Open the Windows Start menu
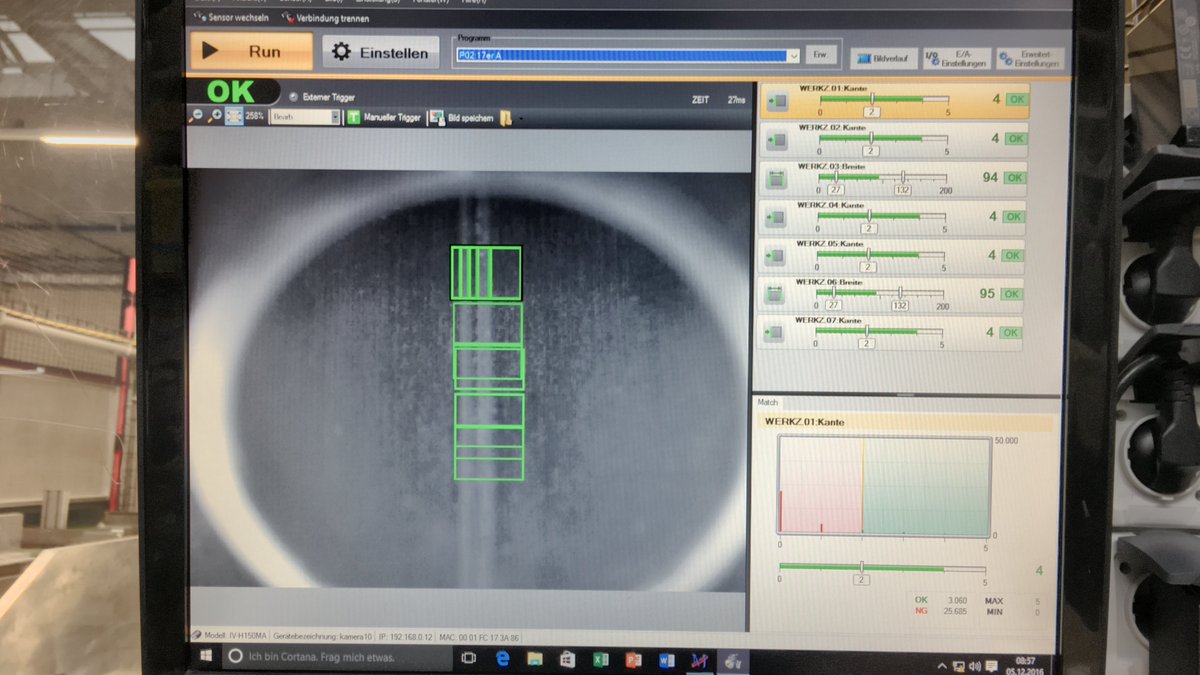Viewport: 1200px width, 675px height. point(205,657)
